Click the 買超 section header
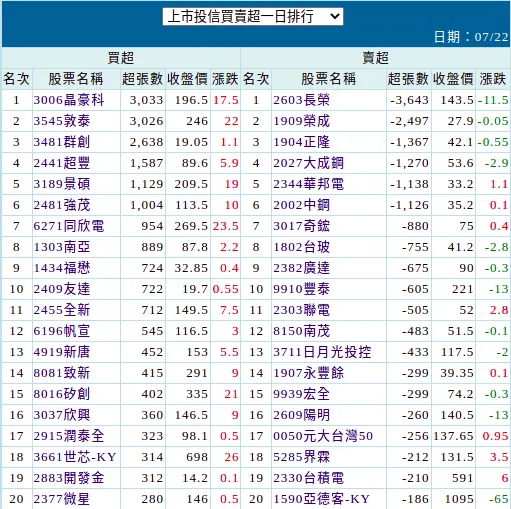 (121, 58)
